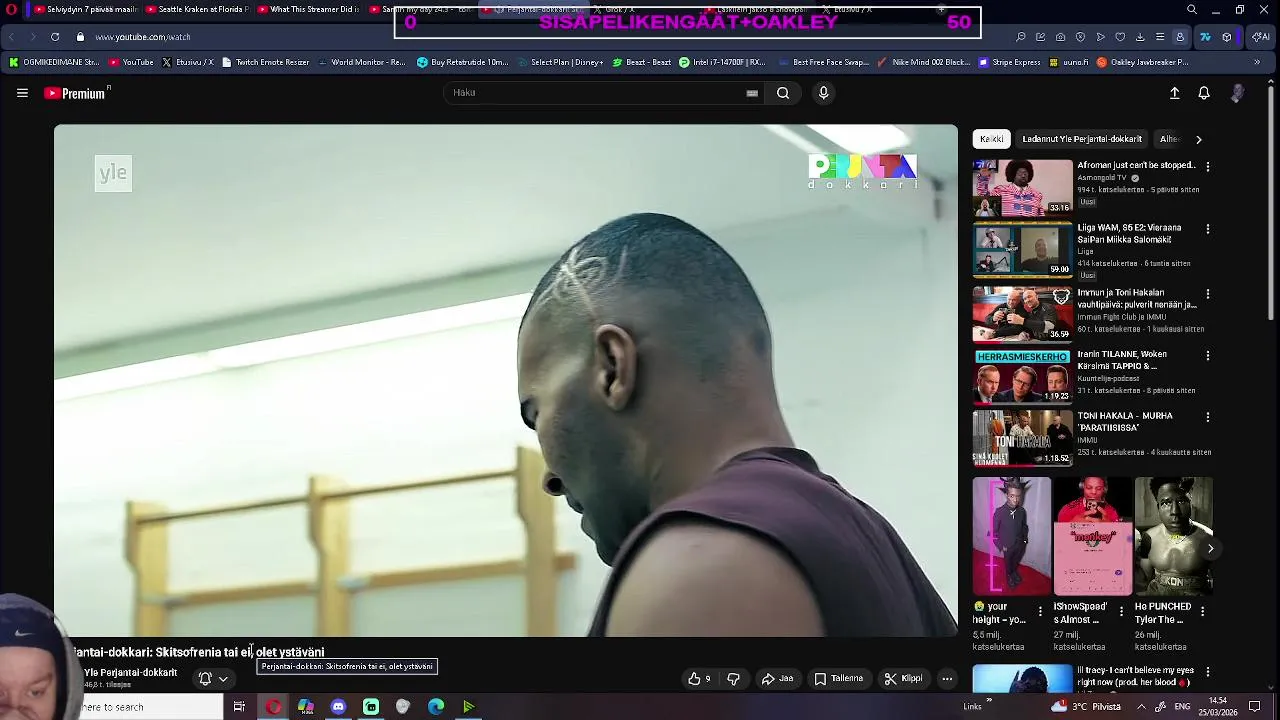Add page to bookmarks with heart icon
Screen dimensions: 1280x720
pos(1121,37)
